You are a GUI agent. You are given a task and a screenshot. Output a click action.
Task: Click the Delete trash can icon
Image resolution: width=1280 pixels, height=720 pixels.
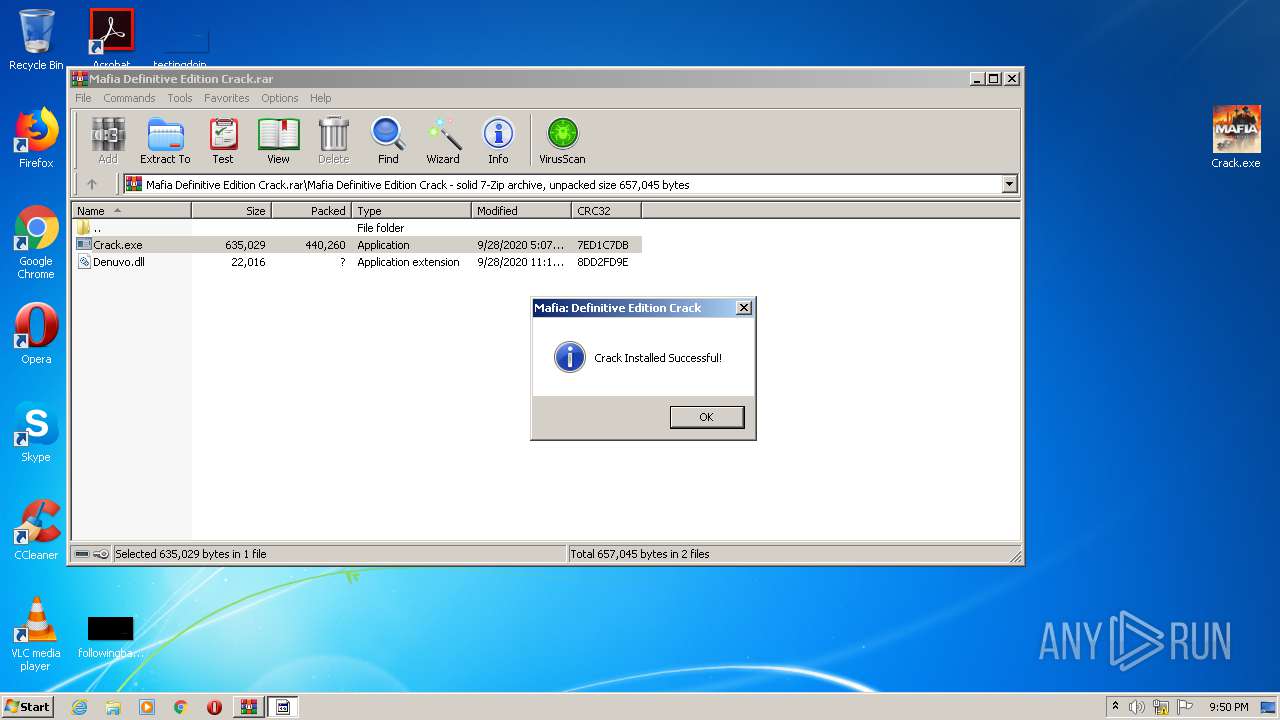click(x=333, y=141)
